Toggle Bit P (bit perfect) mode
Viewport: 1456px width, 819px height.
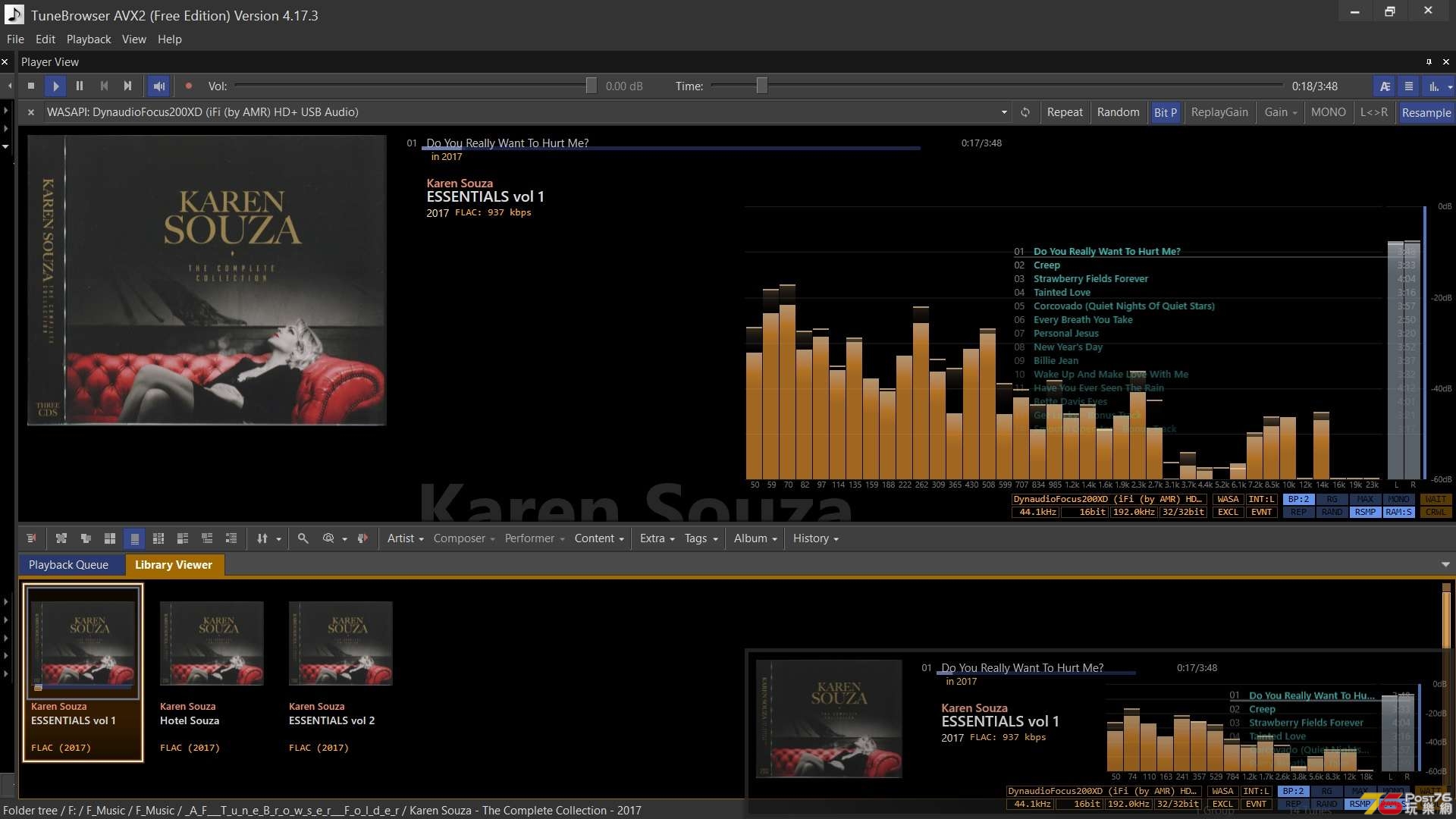tap(1165, 112)
